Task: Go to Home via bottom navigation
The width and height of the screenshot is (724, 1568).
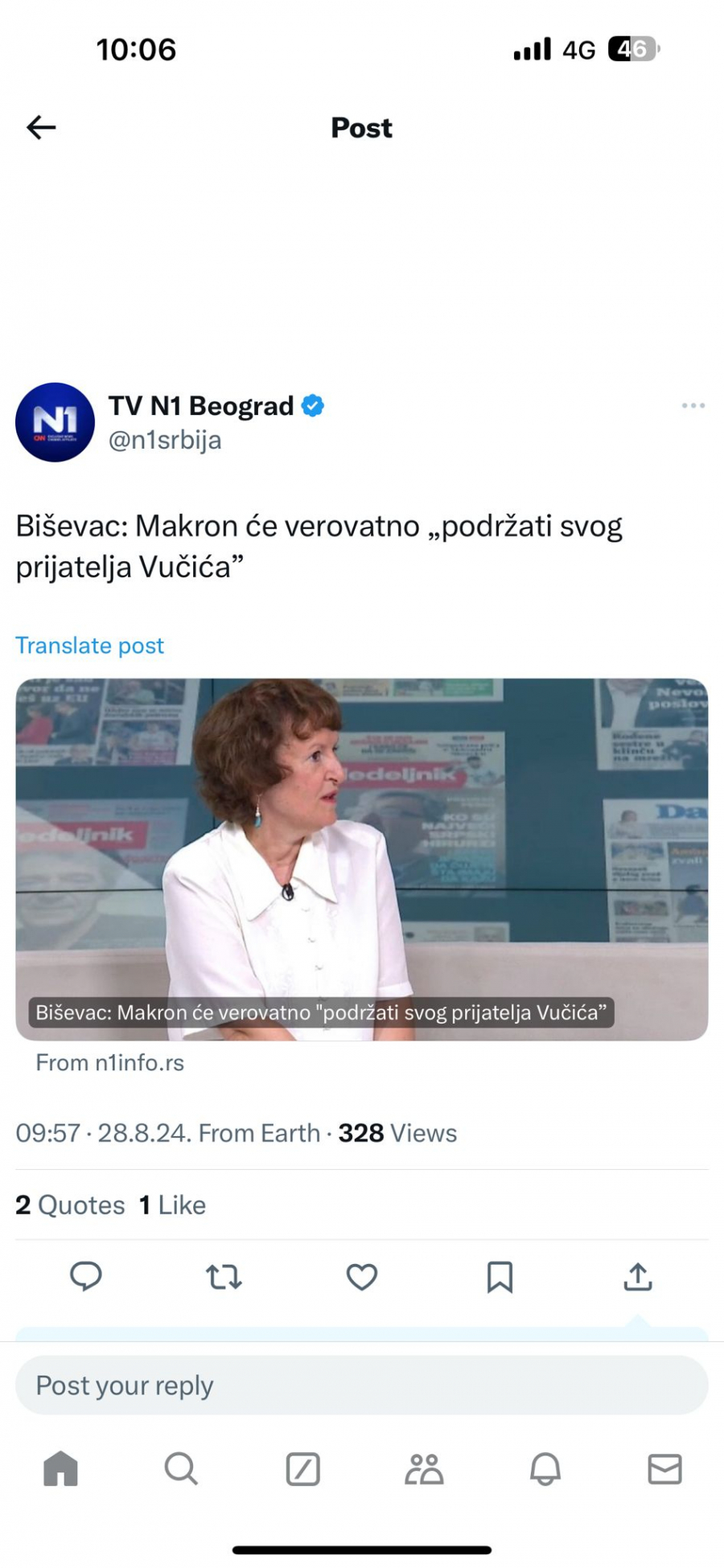Action: [x=60, y=1470]
